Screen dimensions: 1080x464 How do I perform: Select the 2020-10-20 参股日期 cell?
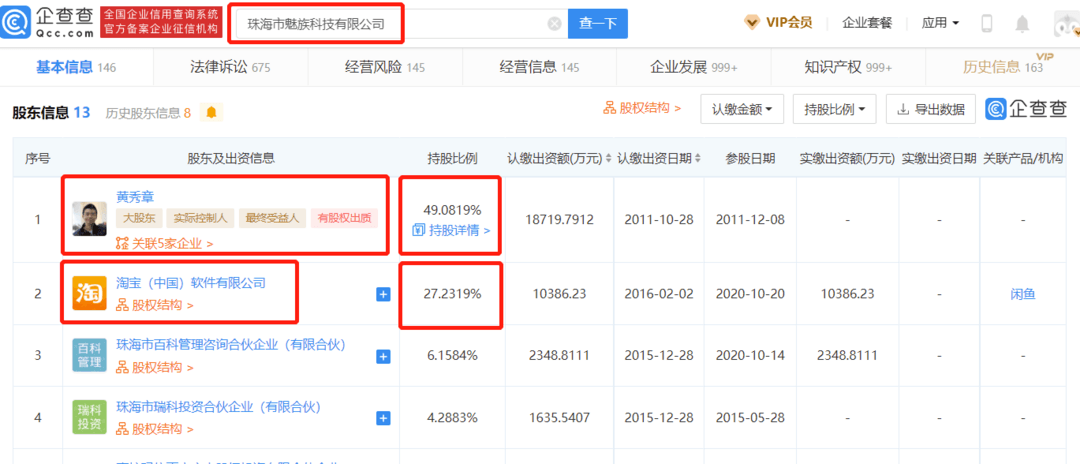749,294
